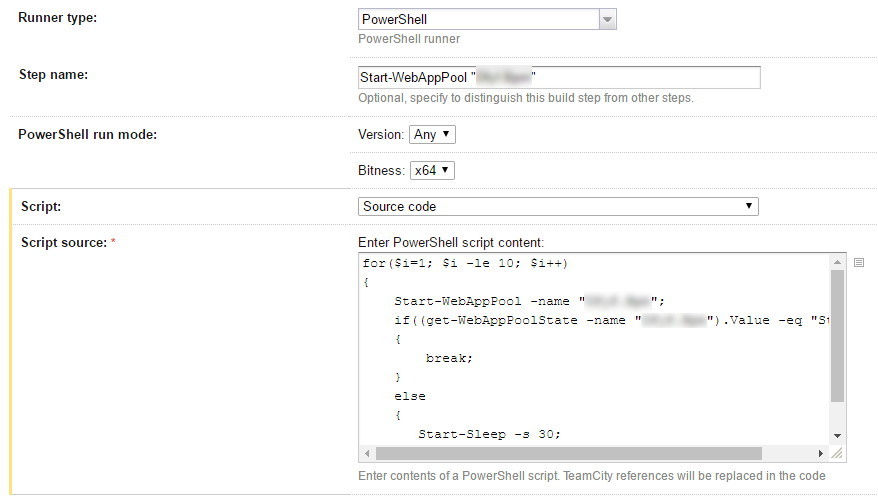Expand the Script 'Source code' dropdown
The height and width of the screenshot is (497, 878).
(x=558, y=206)
